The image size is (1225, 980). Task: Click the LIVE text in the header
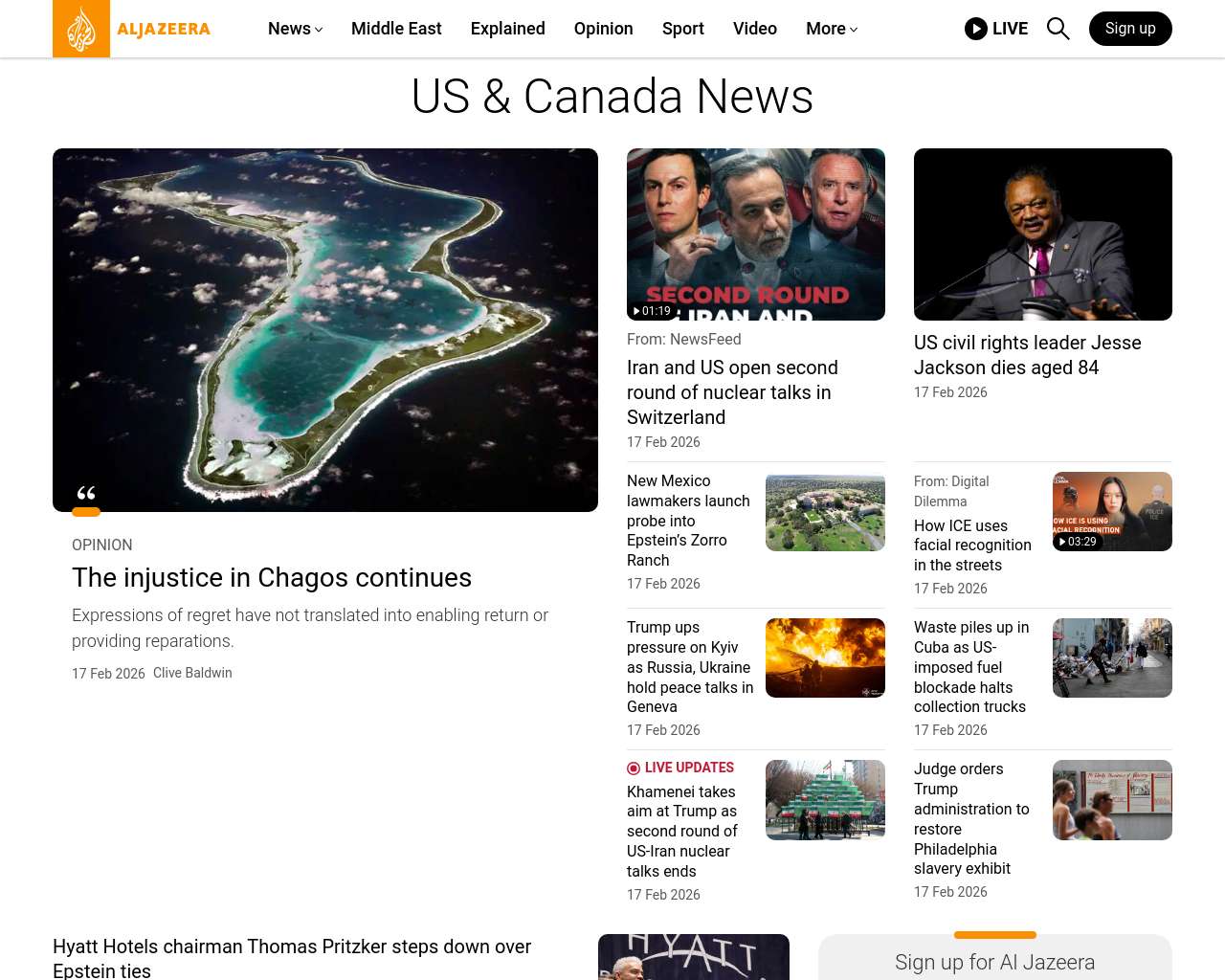point(1011,29)
